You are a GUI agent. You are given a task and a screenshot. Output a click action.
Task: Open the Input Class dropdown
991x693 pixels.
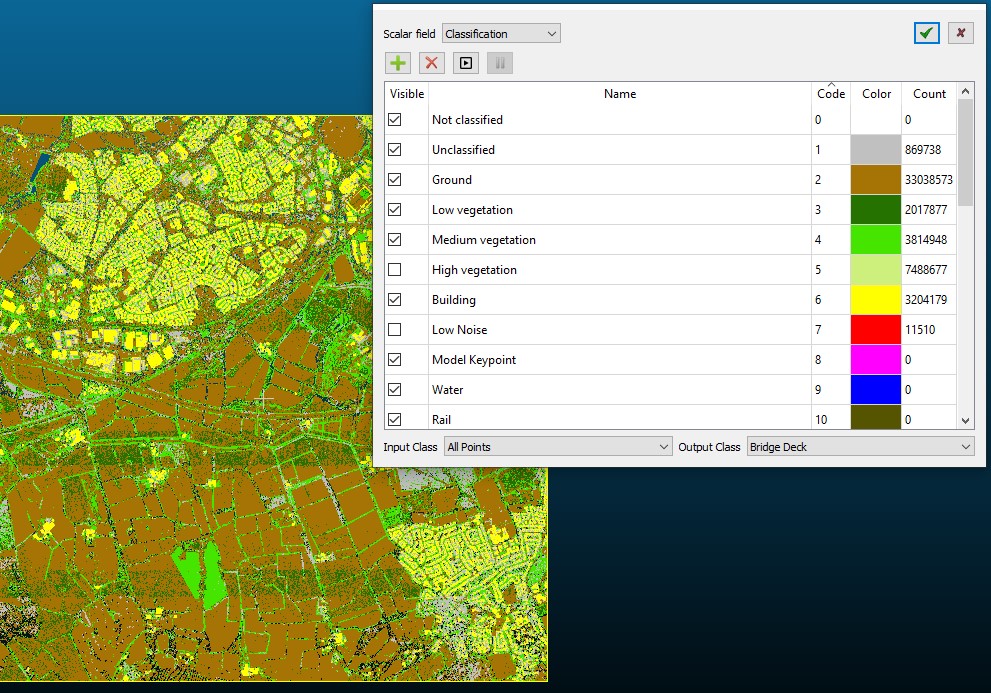pos(558,447)
